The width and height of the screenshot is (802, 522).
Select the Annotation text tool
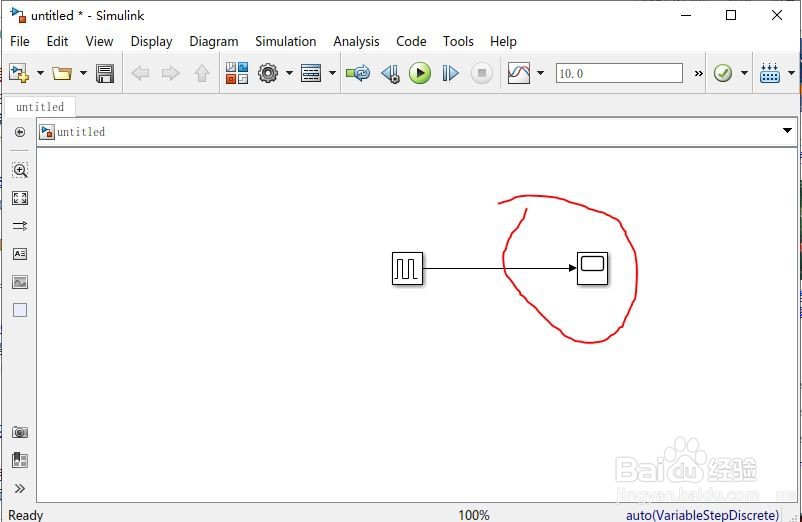click(x=20, y=254)
